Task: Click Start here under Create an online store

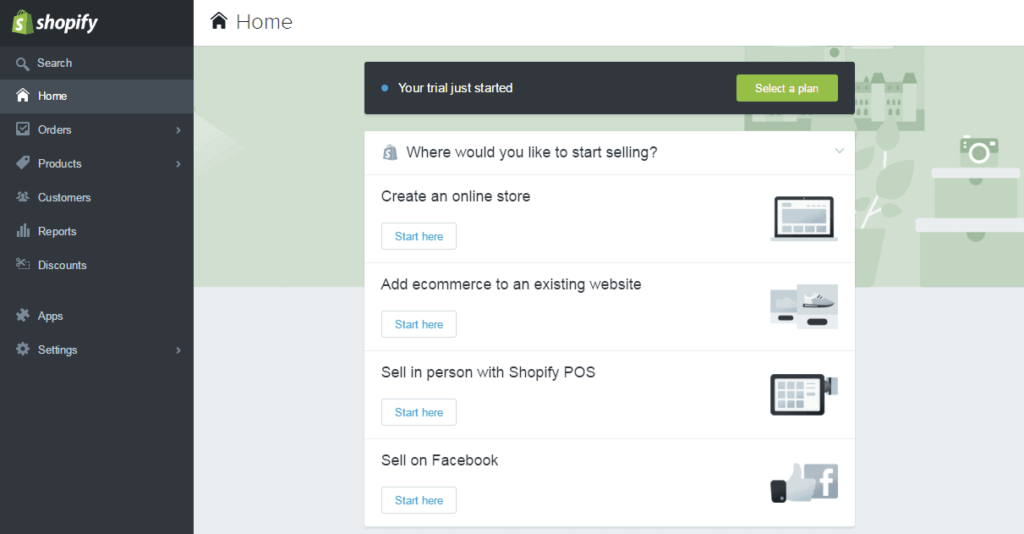Action: [418, 237]
